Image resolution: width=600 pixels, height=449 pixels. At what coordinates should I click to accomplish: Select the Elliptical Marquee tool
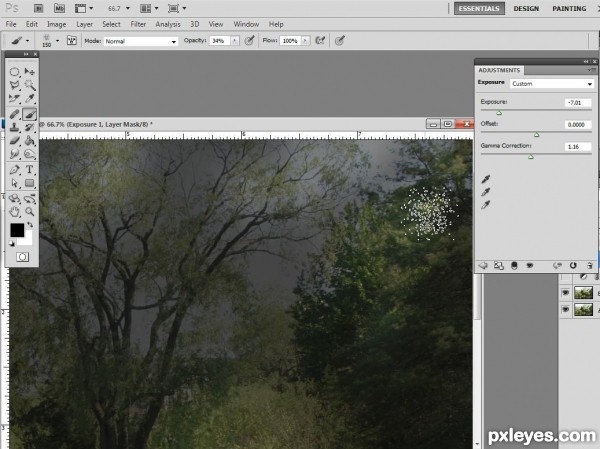[15, 72]
